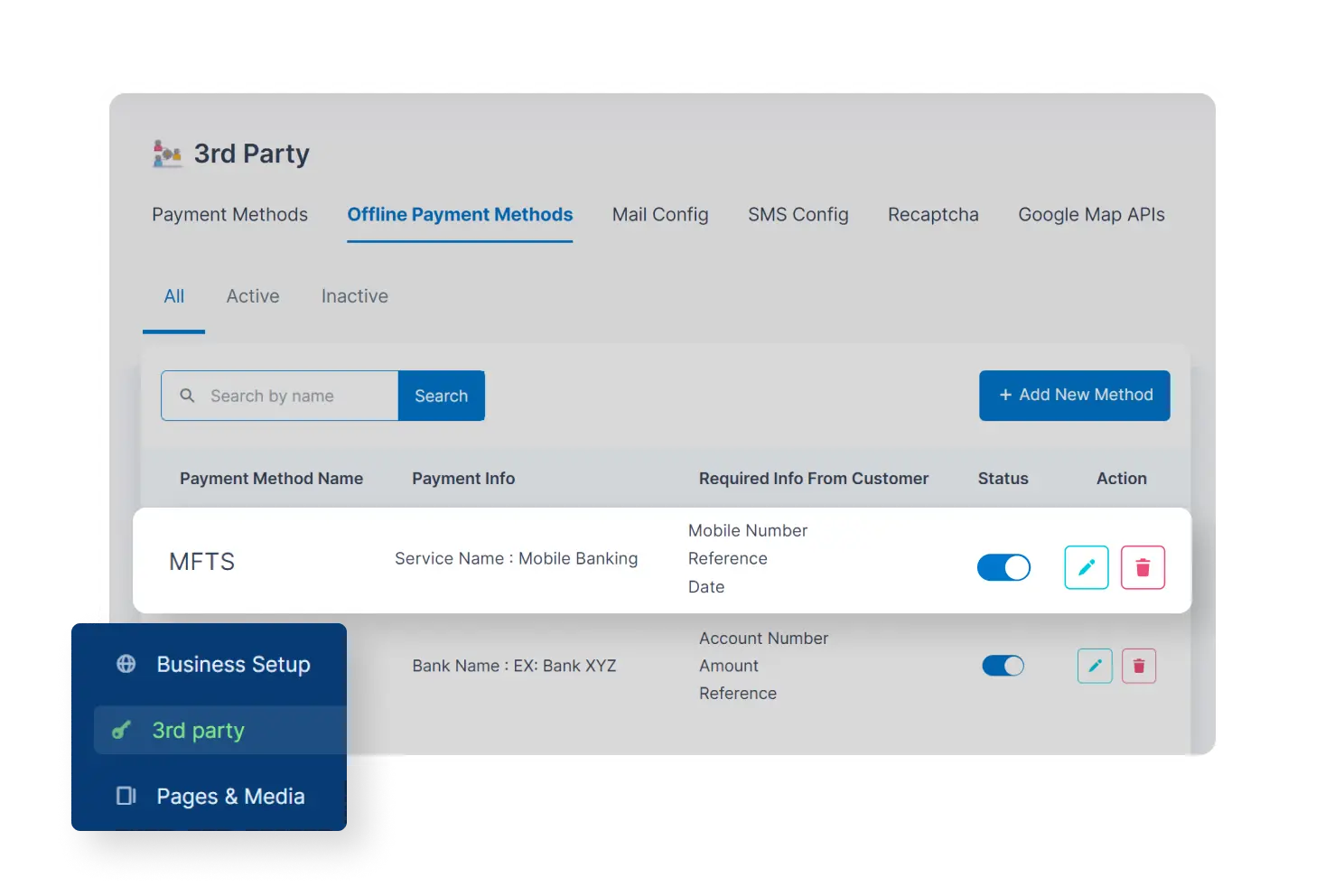The width and height of the screenshot is (1325, 896).
Task: Open the Google Map APIs tab
Action: click(x=1091, y=214)
